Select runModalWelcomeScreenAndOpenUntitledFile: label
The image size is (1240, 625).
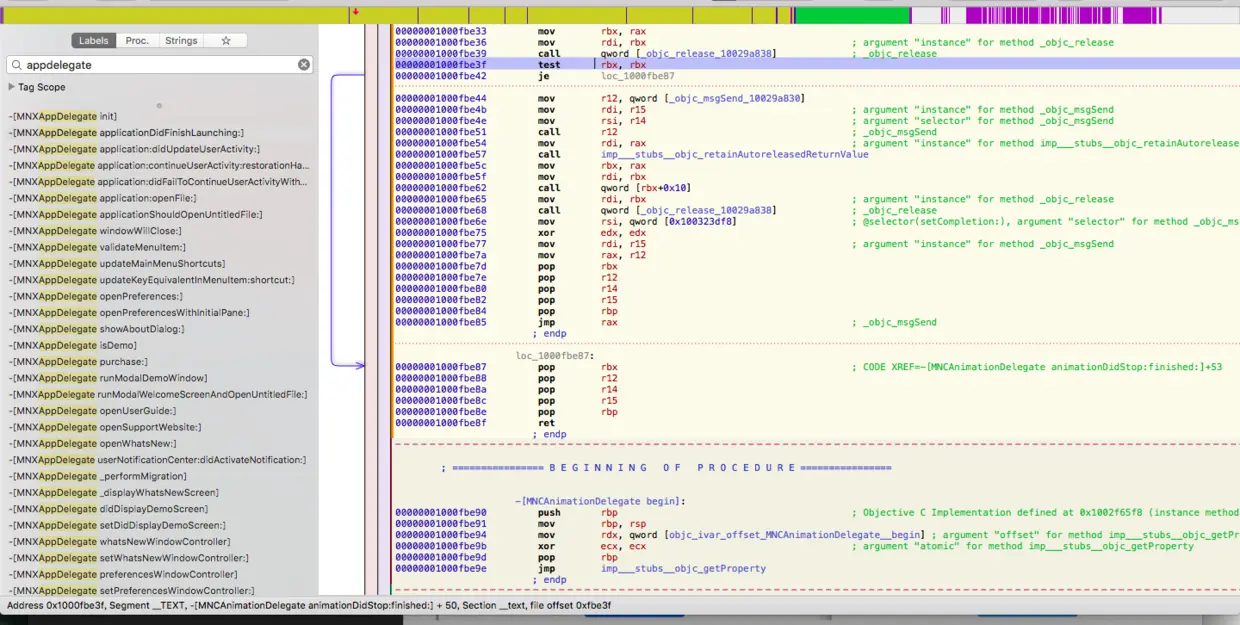158,394
